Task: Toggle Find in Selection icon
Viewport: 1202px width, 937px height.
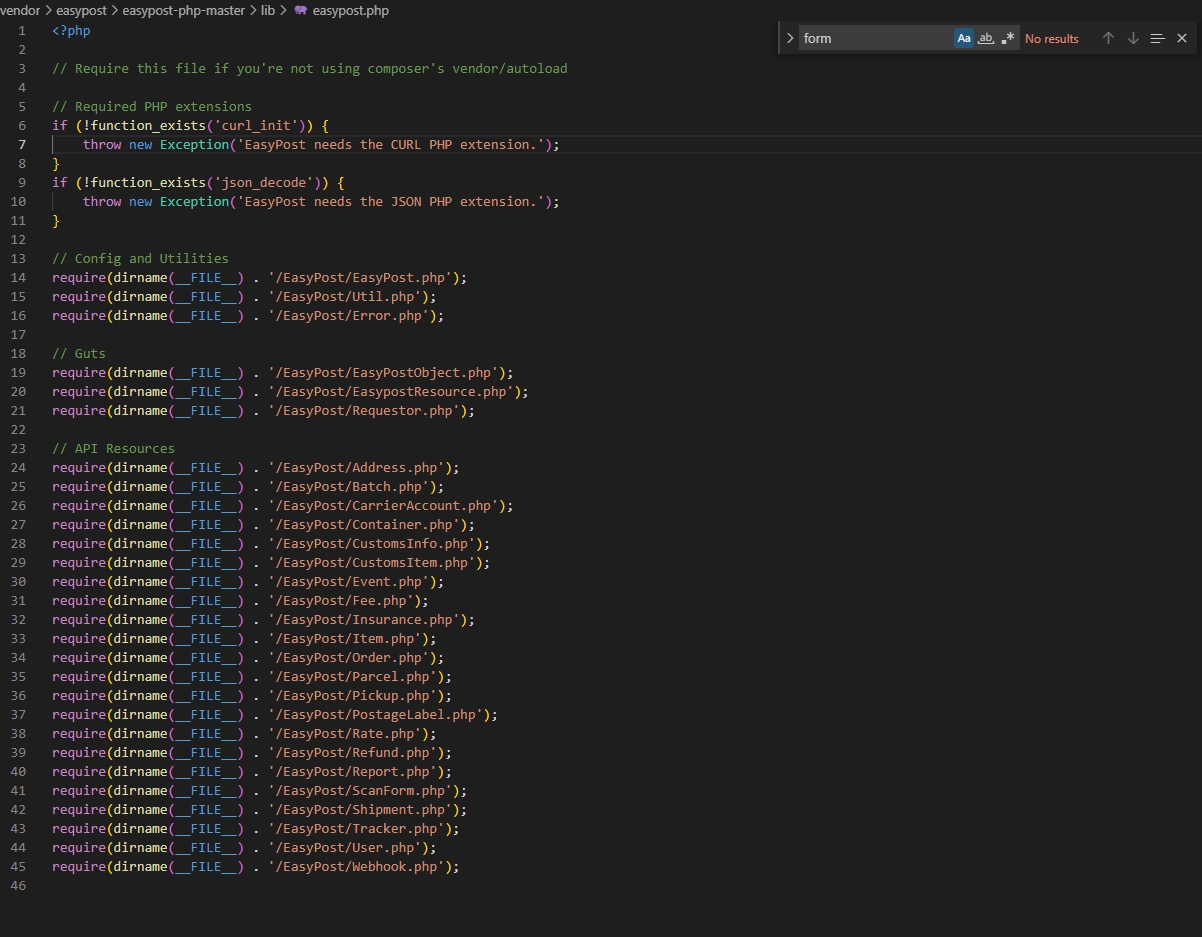Action: pyautogui.click(x=1157, y=38)
